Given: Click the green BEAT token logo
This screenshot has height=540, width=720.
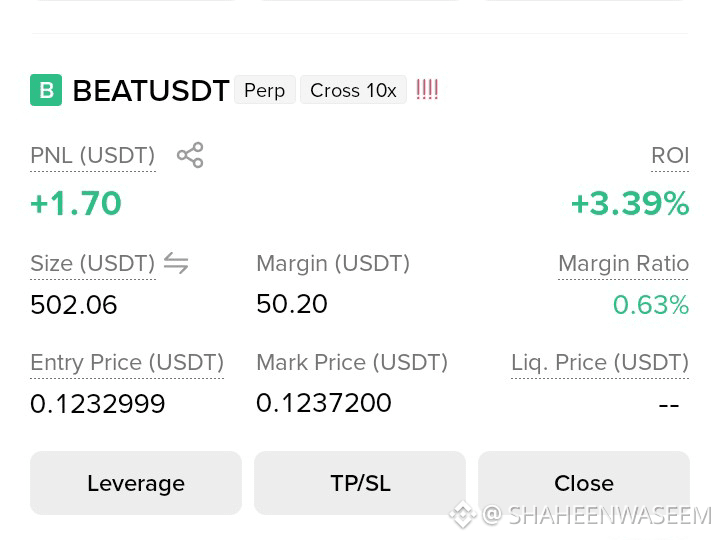Looking at the screenshot, I should point(46,90).
